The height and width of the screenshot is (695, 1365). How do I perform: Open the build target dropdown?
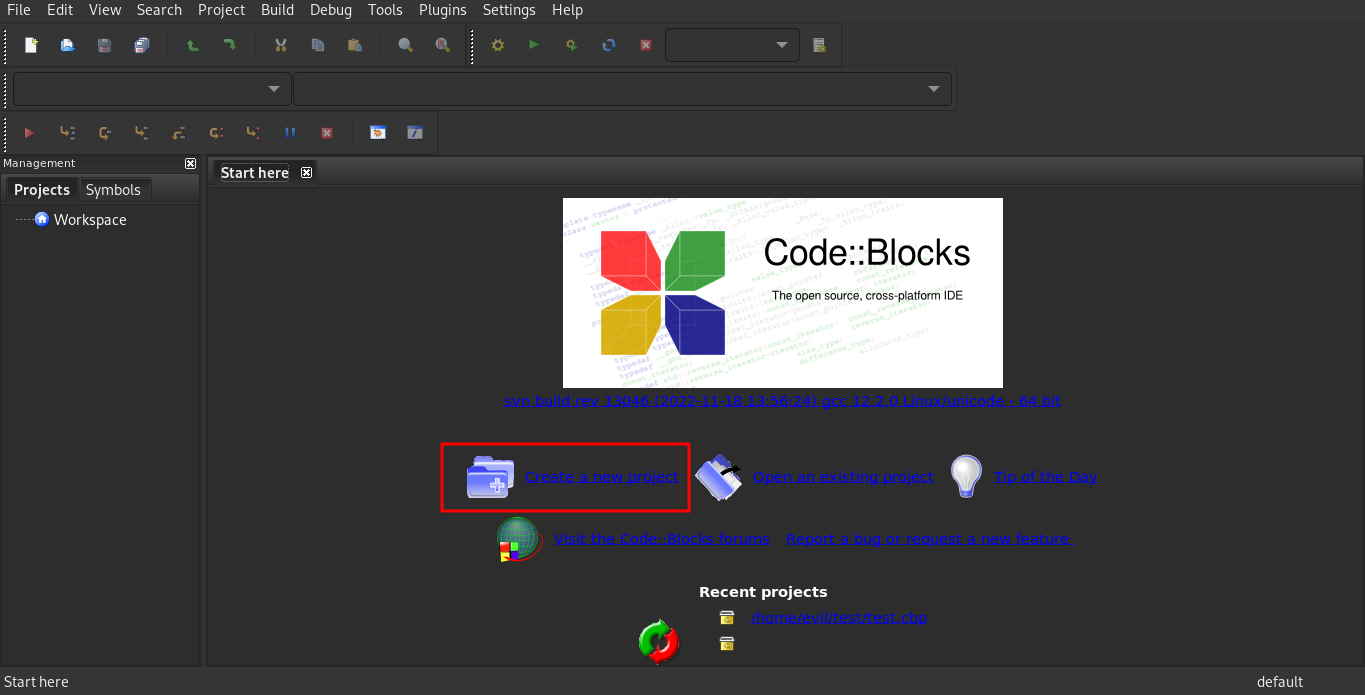(732, 45)
